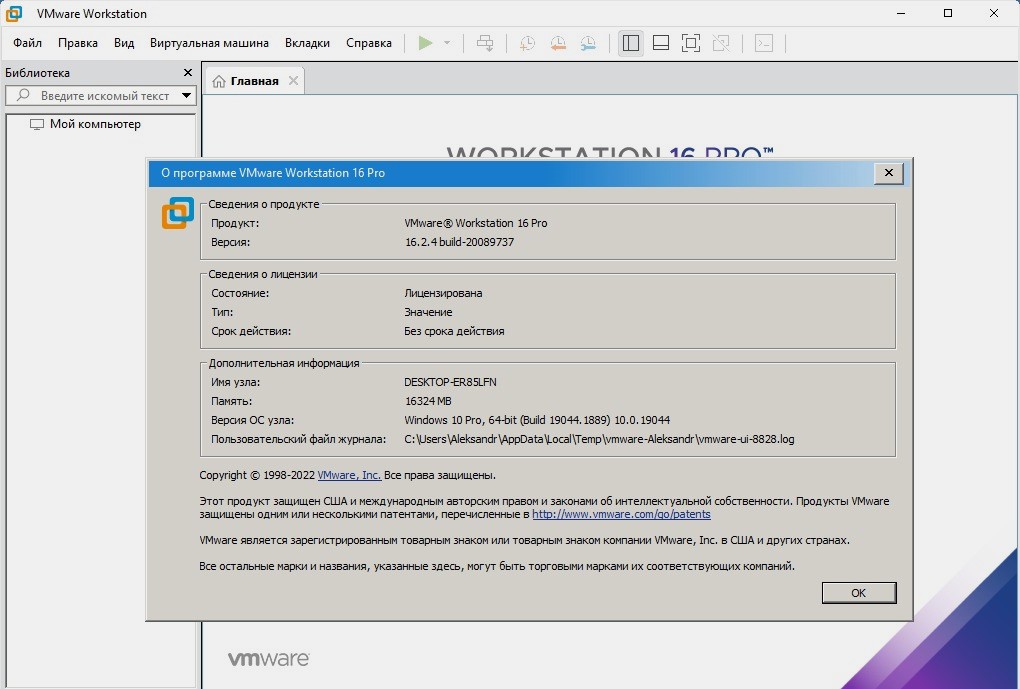Click host name DESKTOP-ER85LFN

[450, 383]
